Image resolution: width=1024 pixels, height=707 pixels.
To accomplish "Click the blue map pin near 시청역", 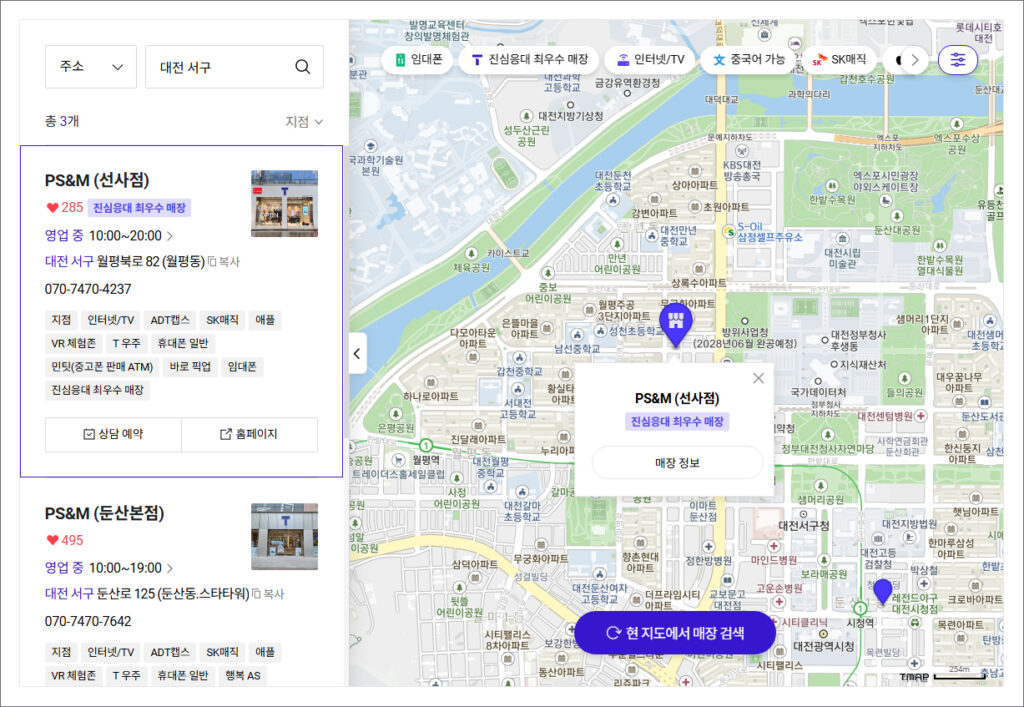I will coord(882,592).
